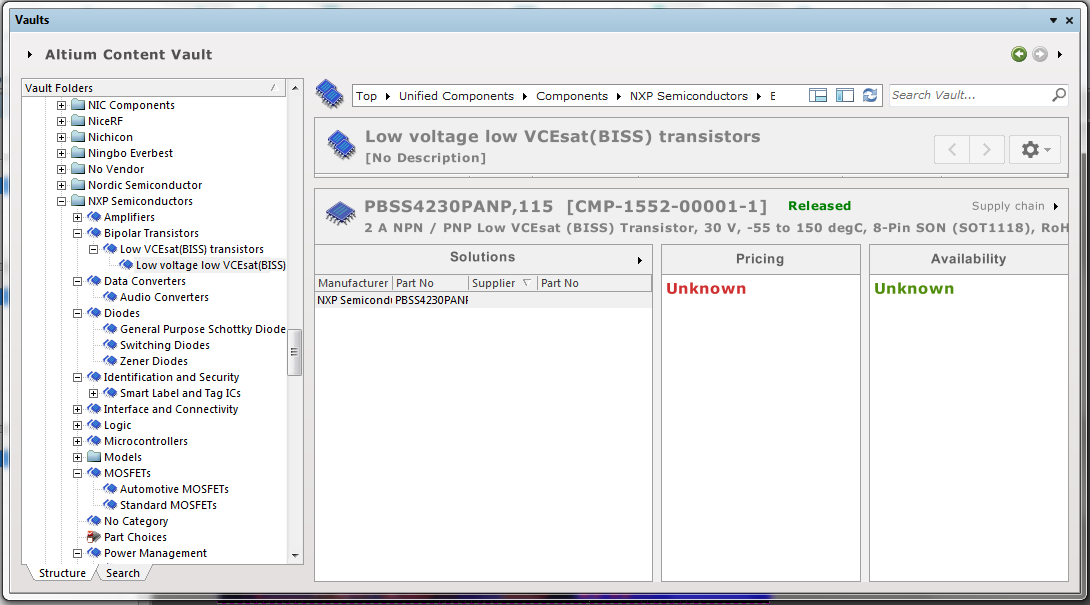Expand the Nordic Semiconductor folder
The image size is (1090, 605).
61,185
